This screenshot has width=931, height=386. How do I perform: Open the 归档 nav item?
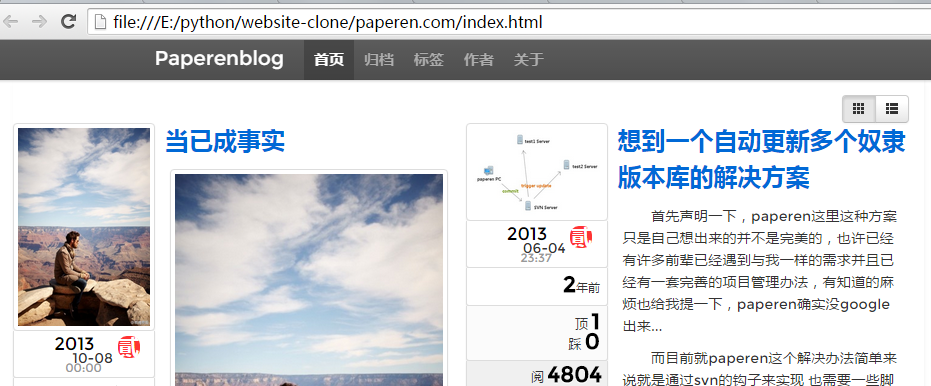coord(379,59)
